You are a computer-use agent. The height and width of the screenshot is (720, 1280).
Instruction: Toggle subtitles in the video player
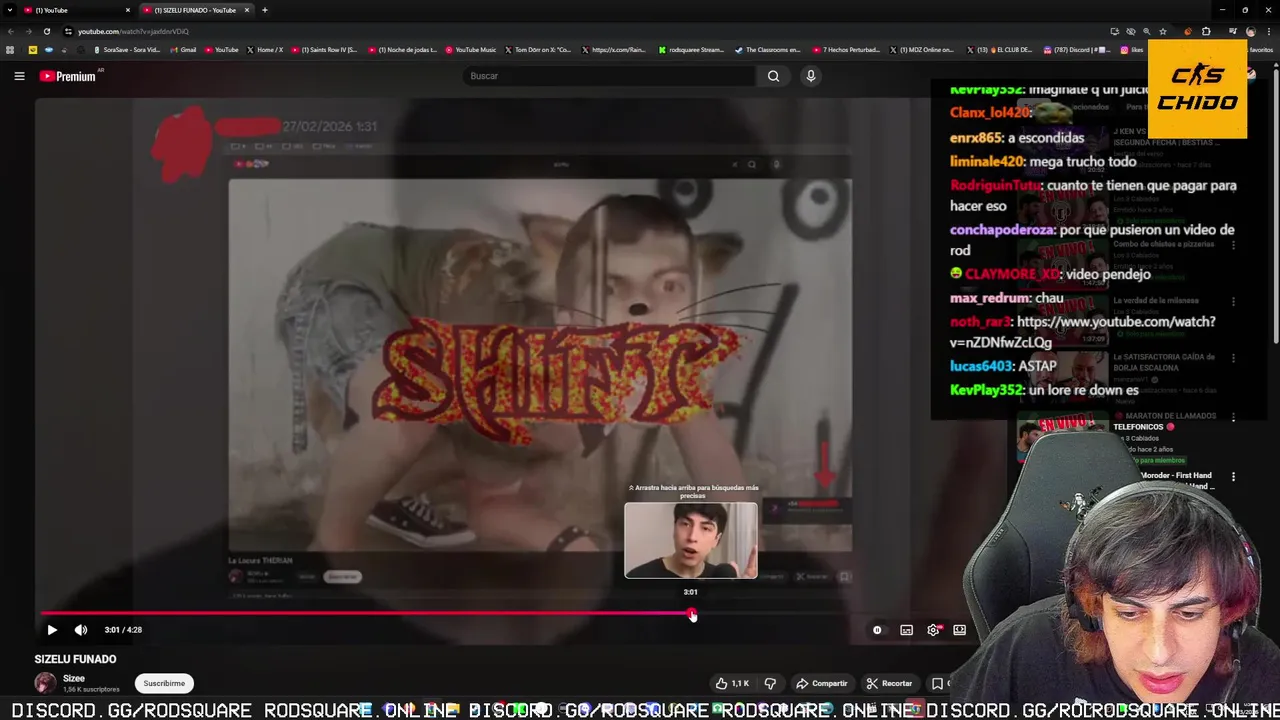pos(906,630)
